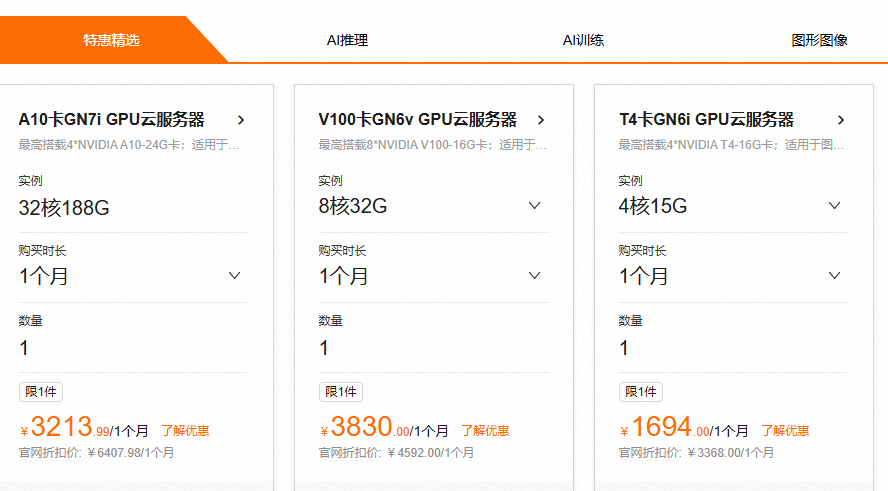Click the 限1件 tag on V100 card
Image resolution: width=888 pixels, height=491 pixels.
point(340,392)
